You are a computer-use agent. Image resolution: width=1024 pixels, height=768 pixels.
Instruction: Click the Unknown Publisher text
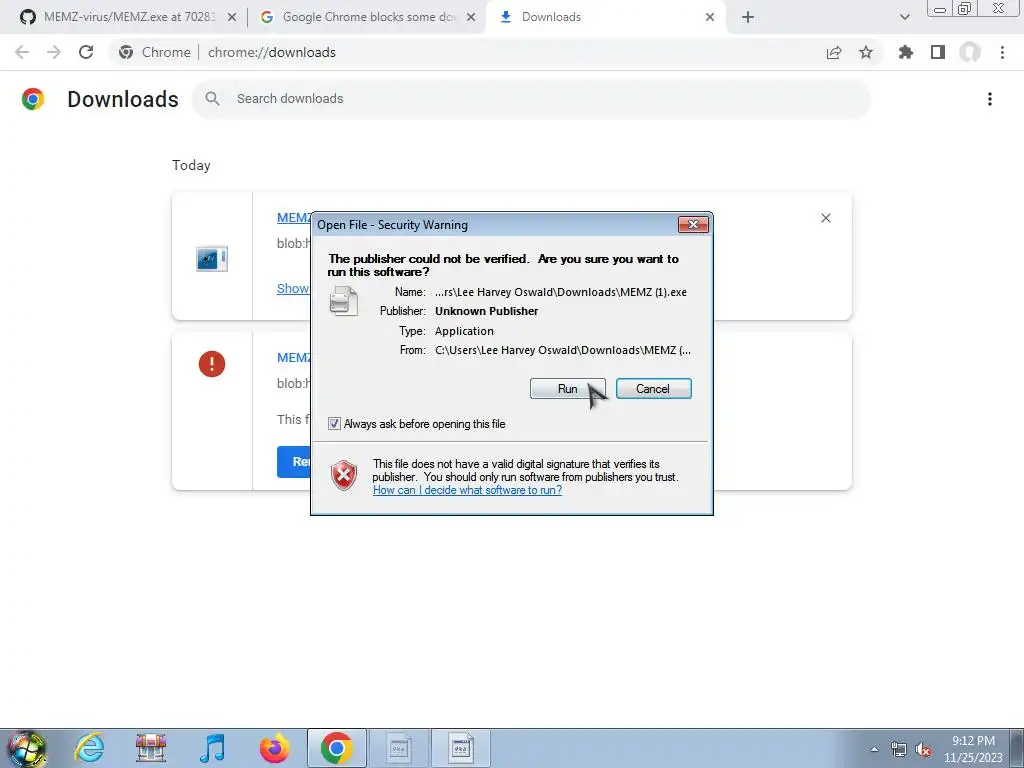[x=487, y=312]
